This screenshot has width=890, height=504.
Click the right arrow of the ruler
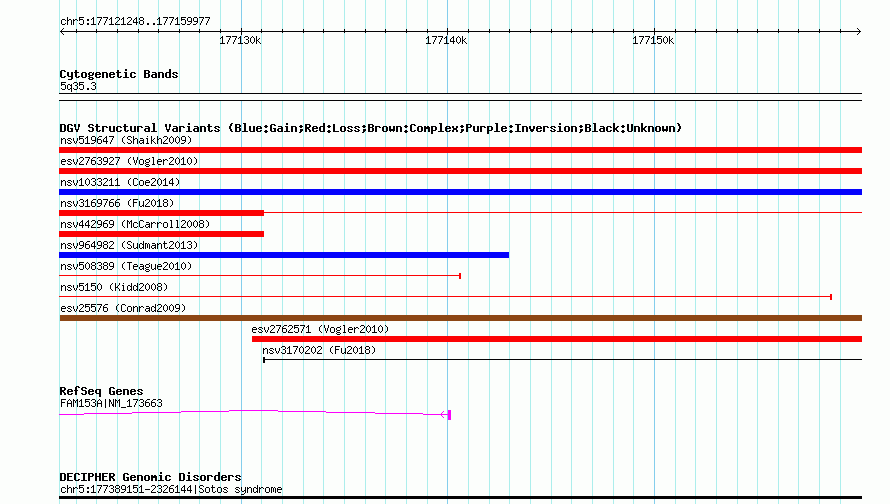pos(859,32)
